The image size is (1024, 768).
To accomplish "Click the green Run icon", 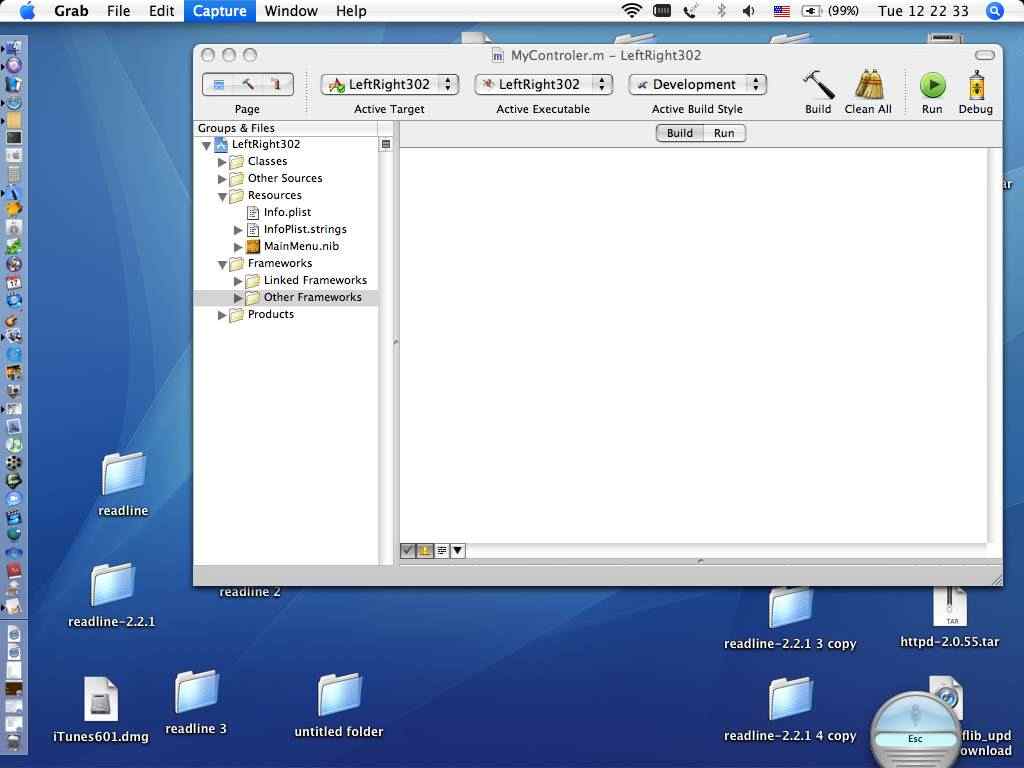I will click(932, 85).
